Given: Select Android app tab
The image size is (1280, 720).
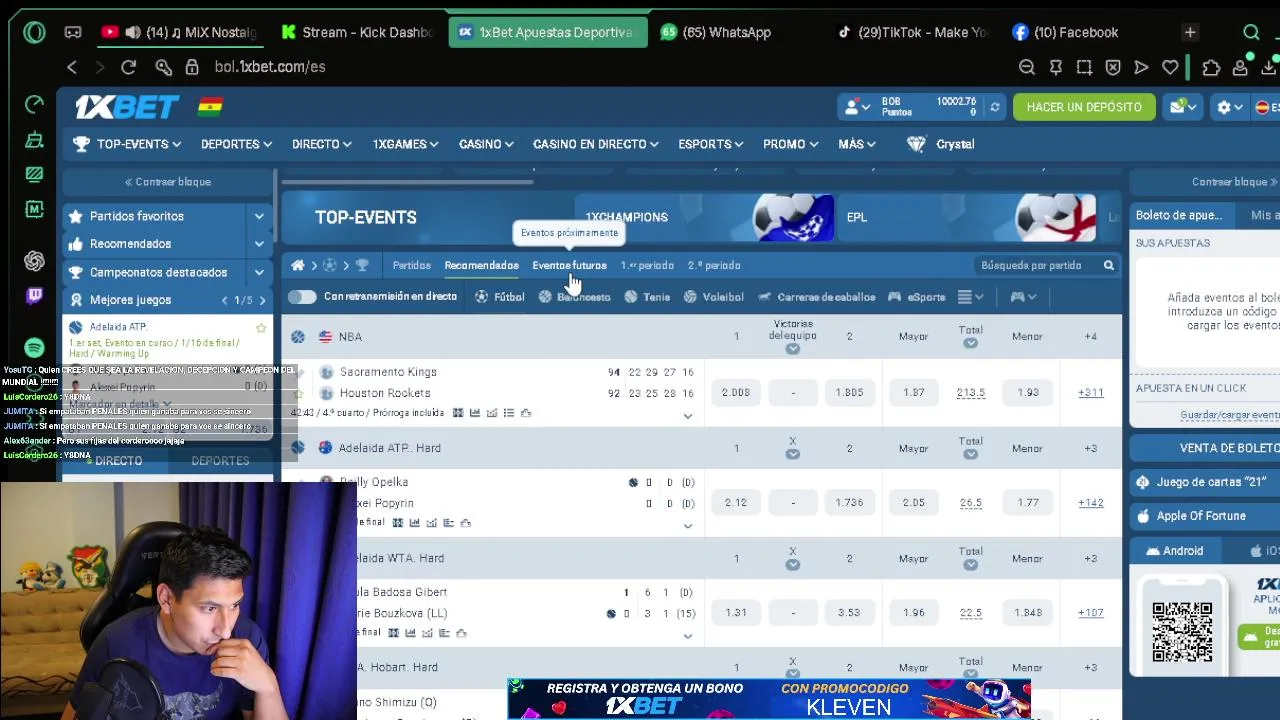Looking at the screenshot, I should [1175, 551].
